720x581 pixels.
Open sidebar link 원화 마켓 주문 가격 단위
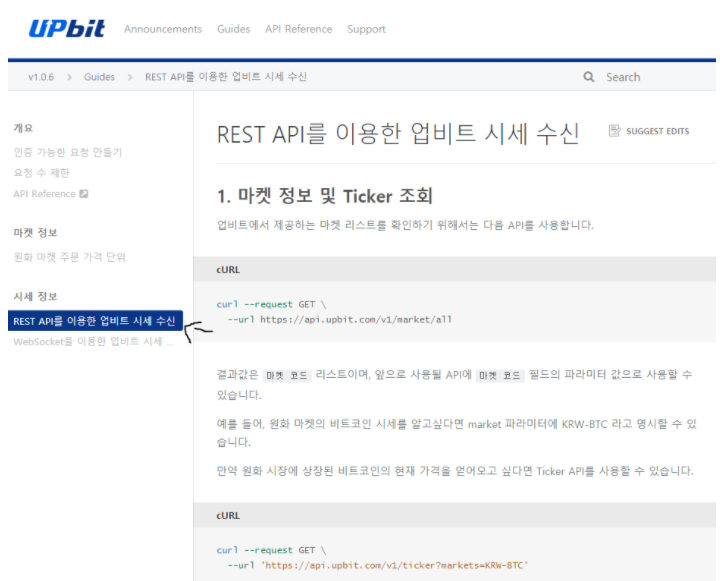[69, 257]
